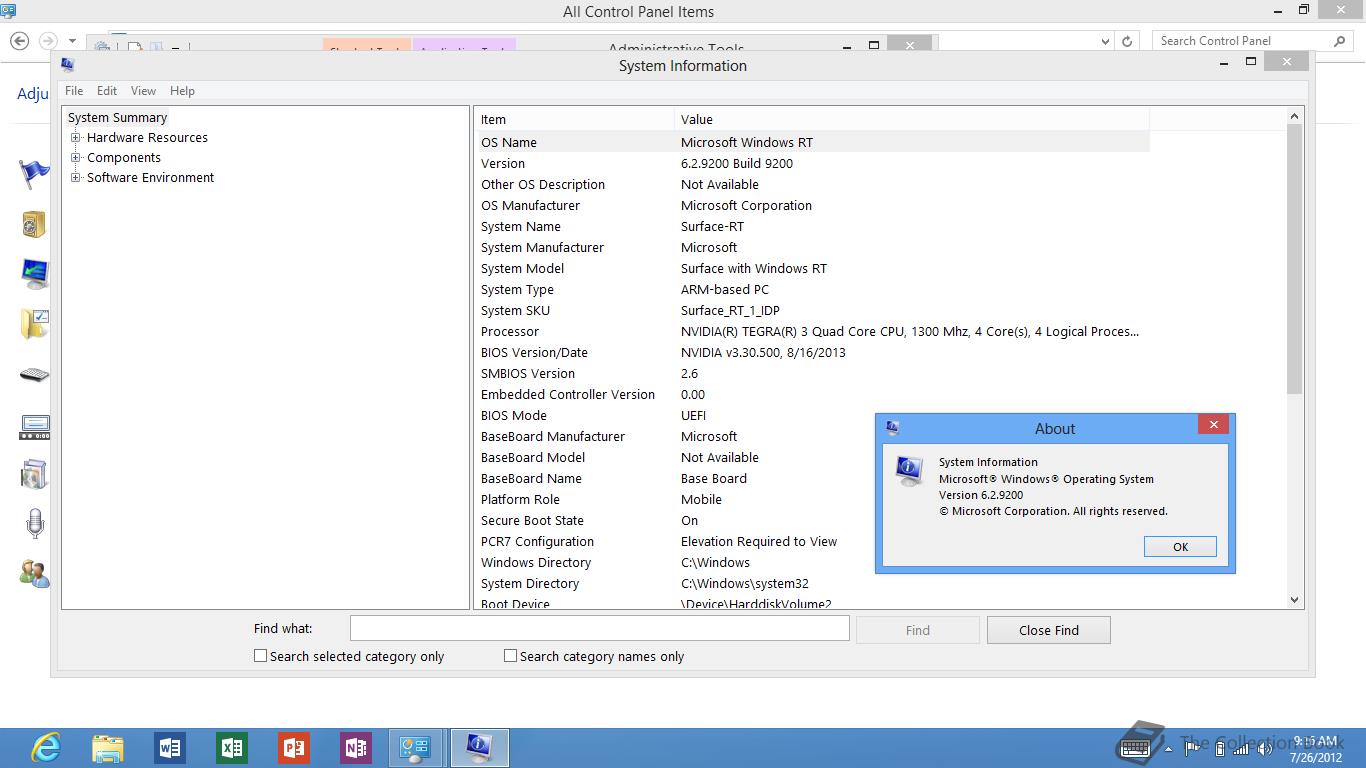Expand the Hardware Resources node
This screenshot has width=1366, height=768.
coord(75,137)
